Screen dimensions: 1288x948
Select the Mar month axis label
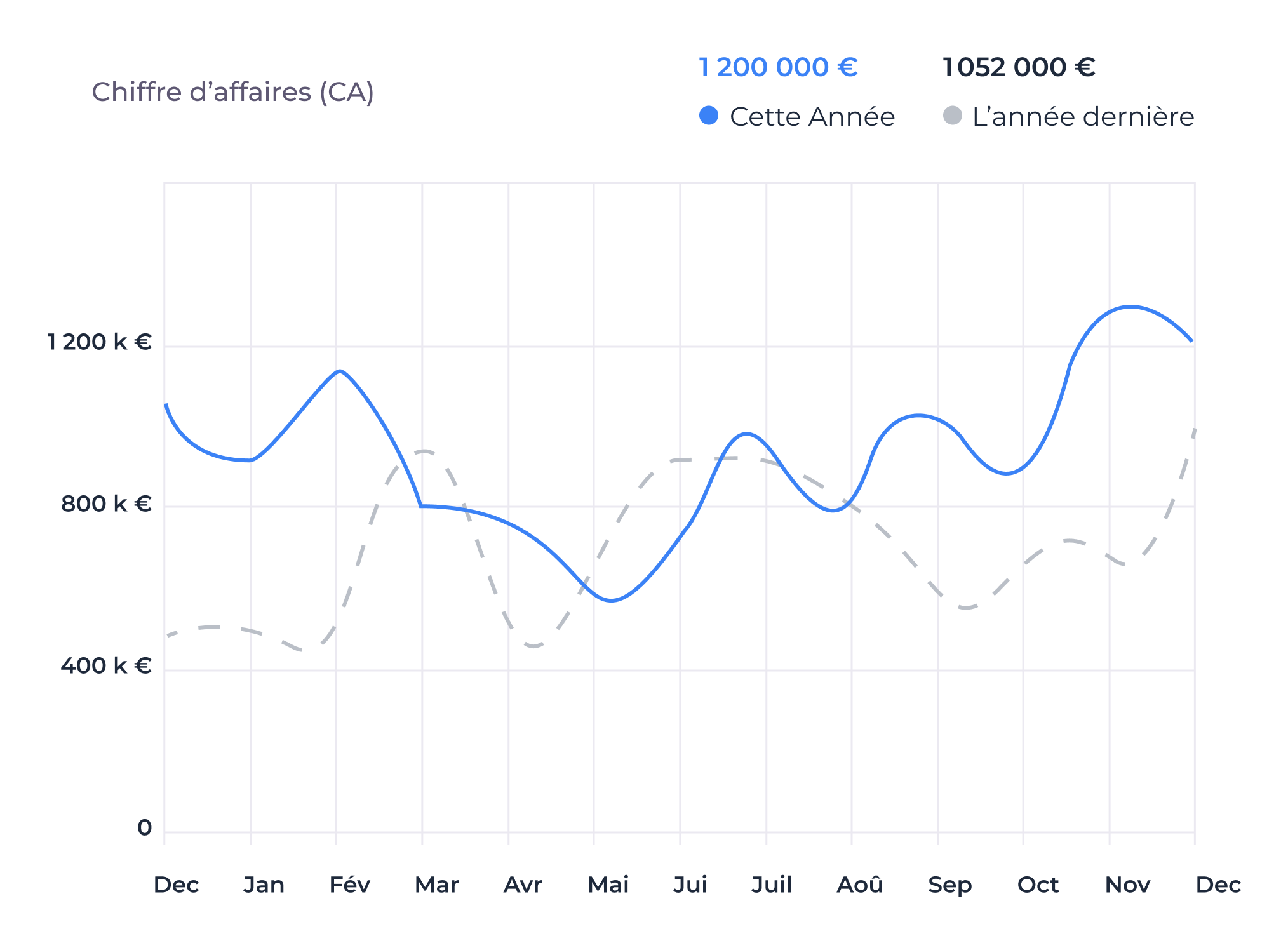tap(436, 885)
